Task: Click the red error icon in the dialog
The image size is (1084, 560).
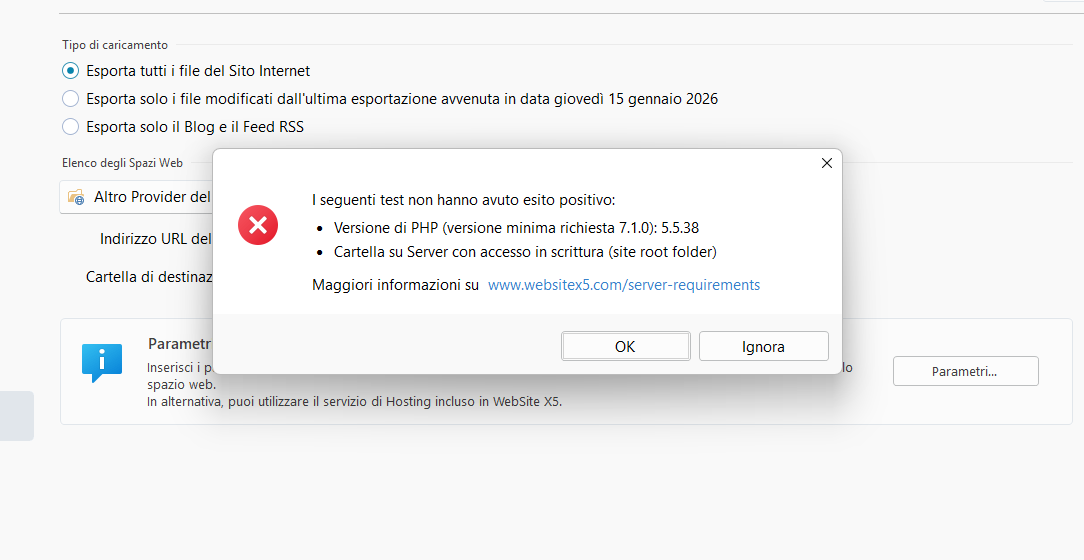Action: (x=257, y=225)
